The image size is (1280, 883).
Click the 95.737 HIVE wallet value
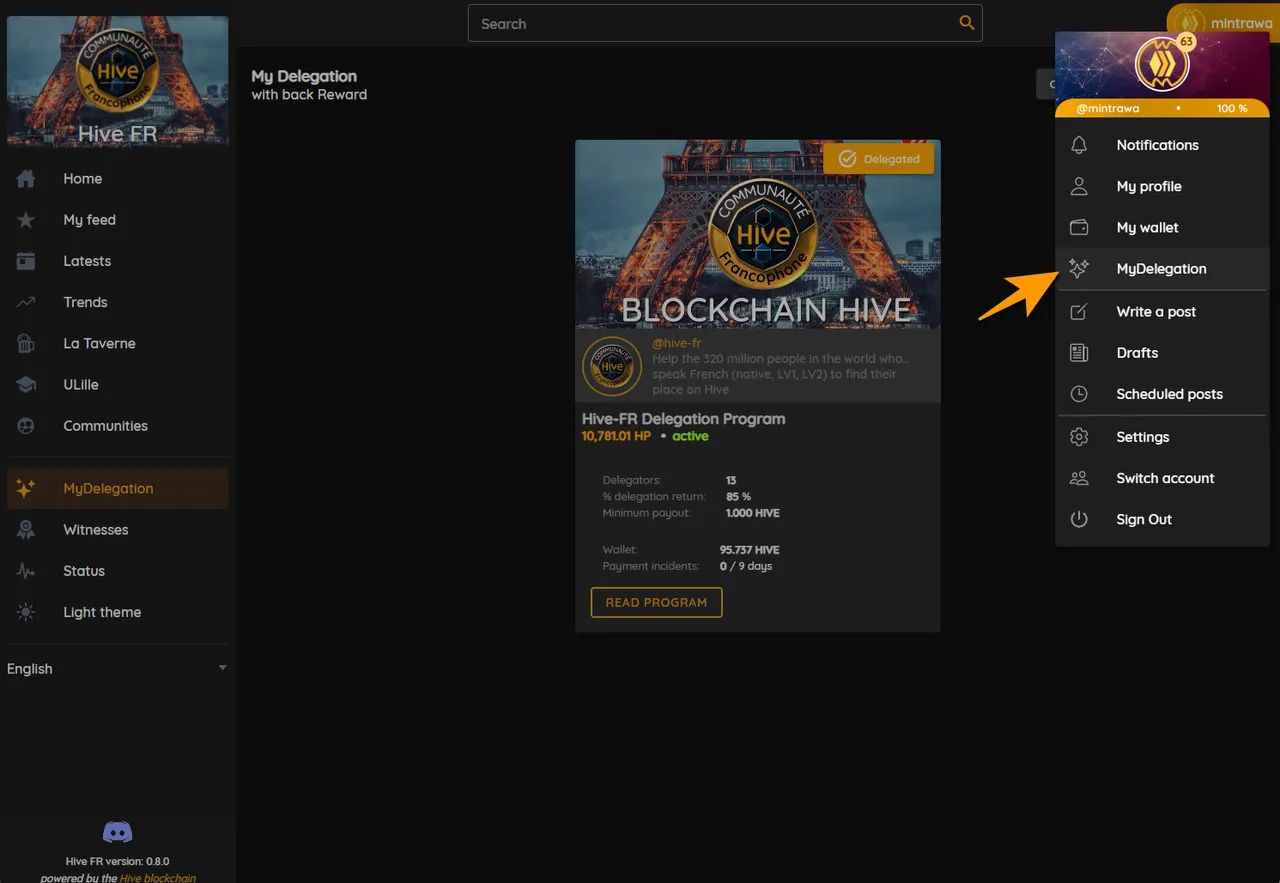pyautogui.click(x=750, y=550)
